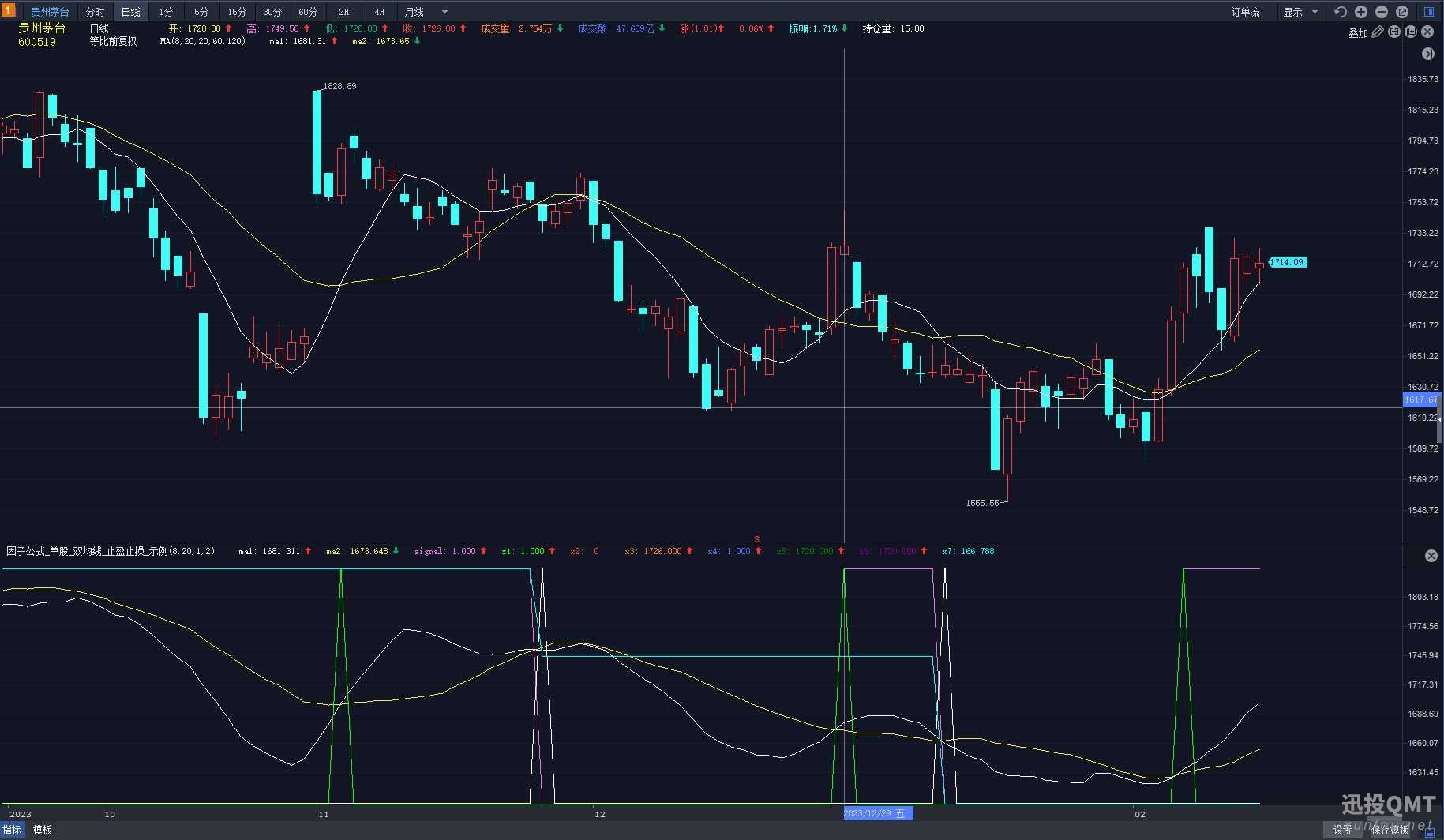1444x840 pixels.
Task: Click the 2023/12/29 date marker
Action: coord(878,813)
